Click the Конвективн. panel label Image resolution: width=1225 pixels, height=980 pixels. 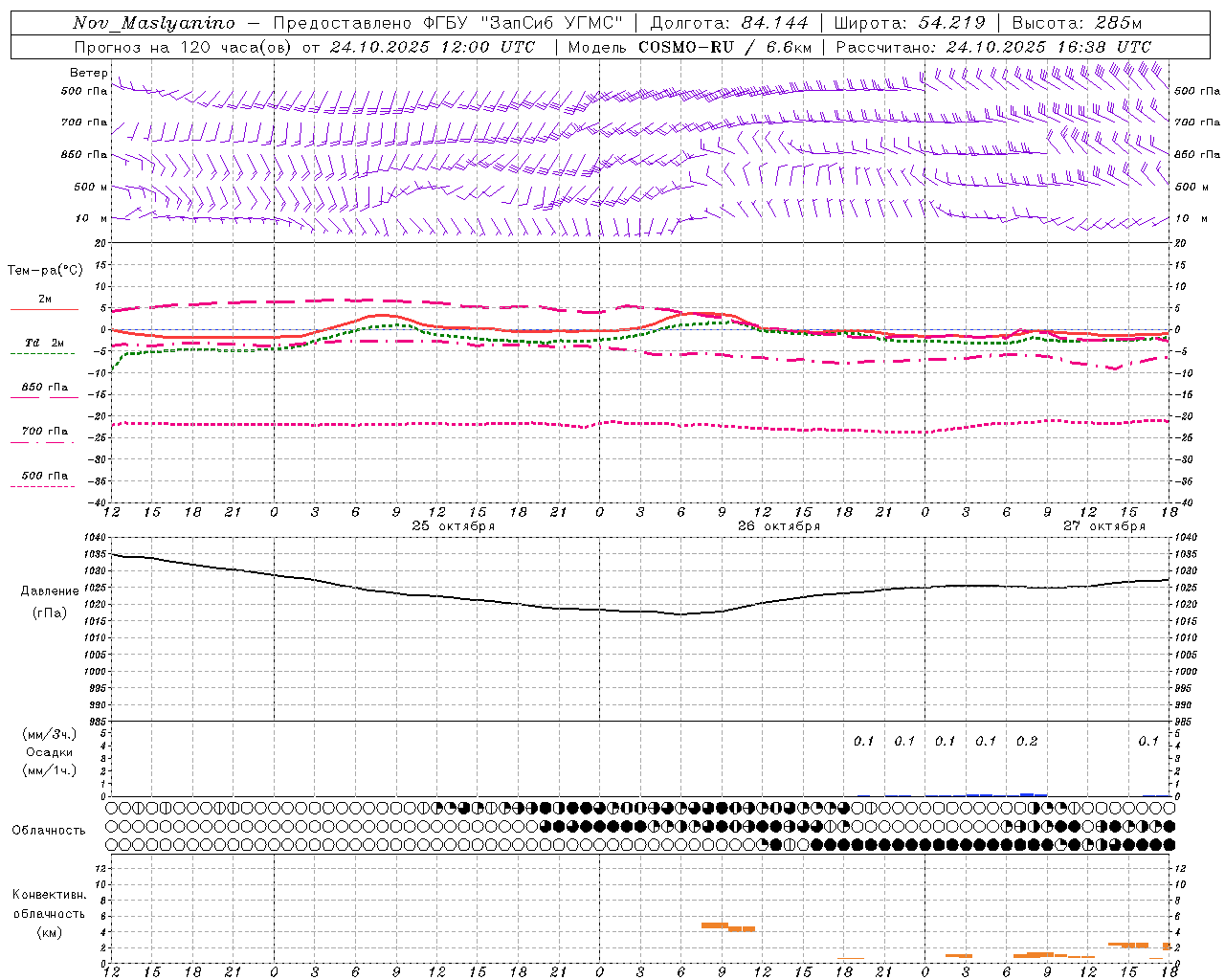click(x=49, y=895)
